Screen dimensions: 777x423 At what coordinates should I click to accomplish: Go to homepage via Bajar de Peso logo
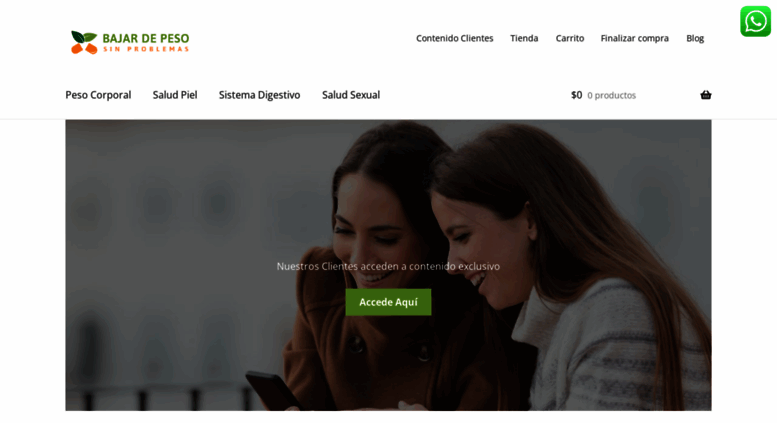130,42
